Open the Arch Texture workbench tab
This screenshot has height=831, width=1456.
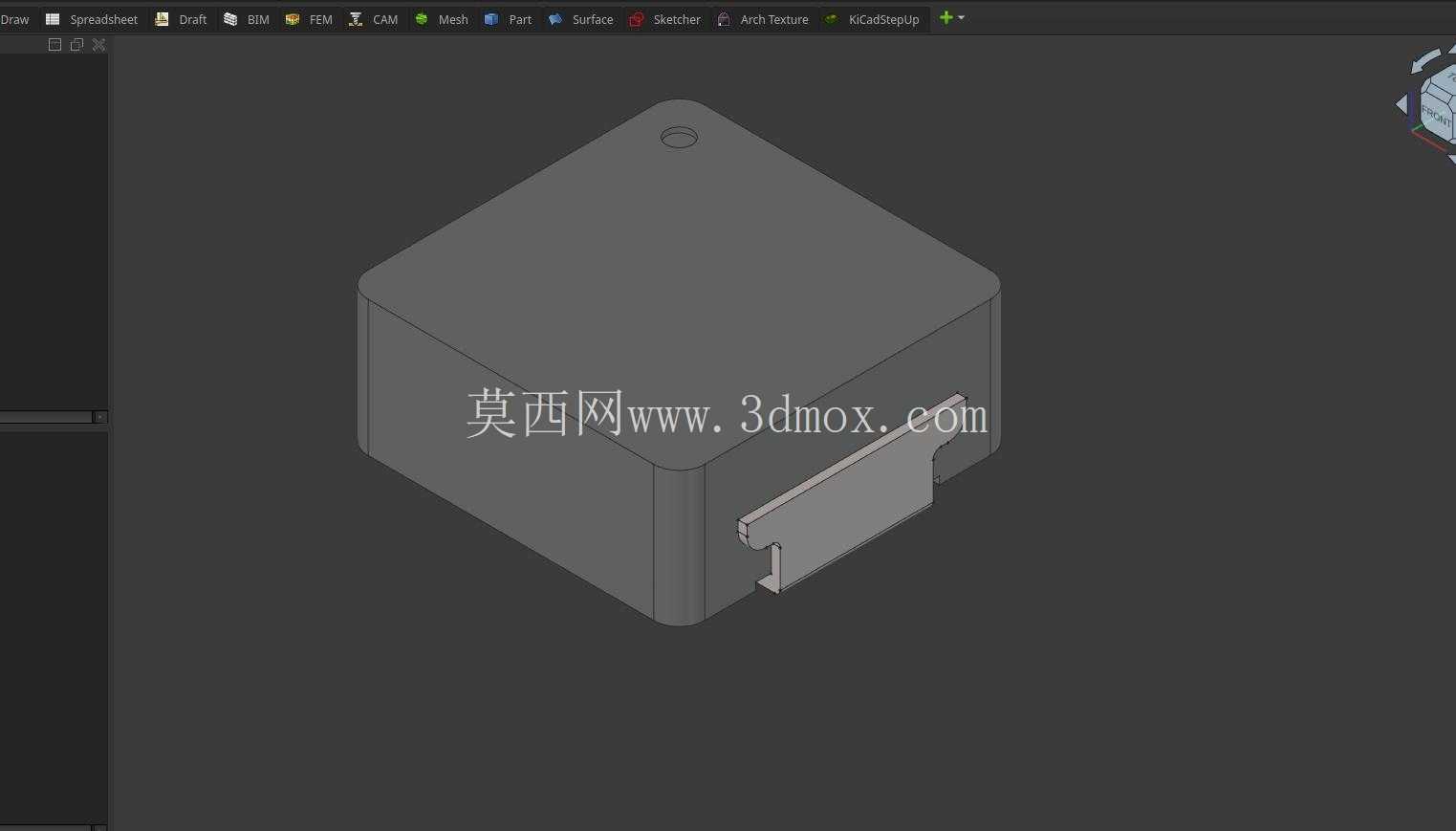tap(763, 19)
